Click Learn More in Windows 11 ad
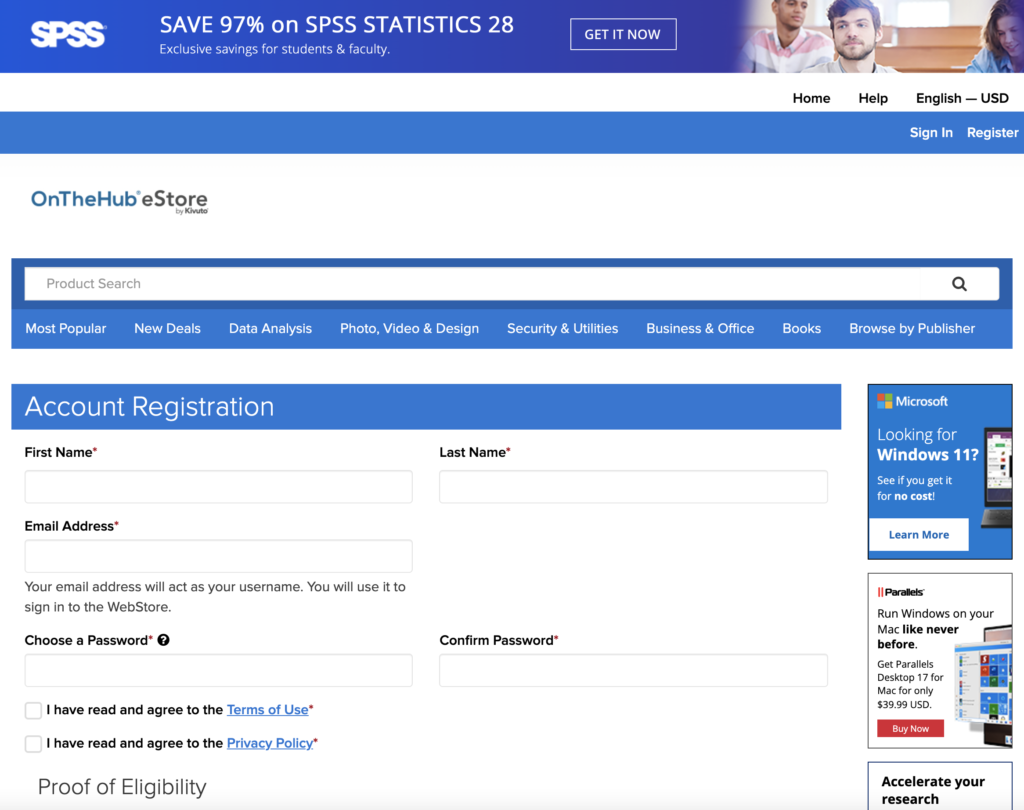Screen dimensions: 1024x810 (x=919, y=534)
